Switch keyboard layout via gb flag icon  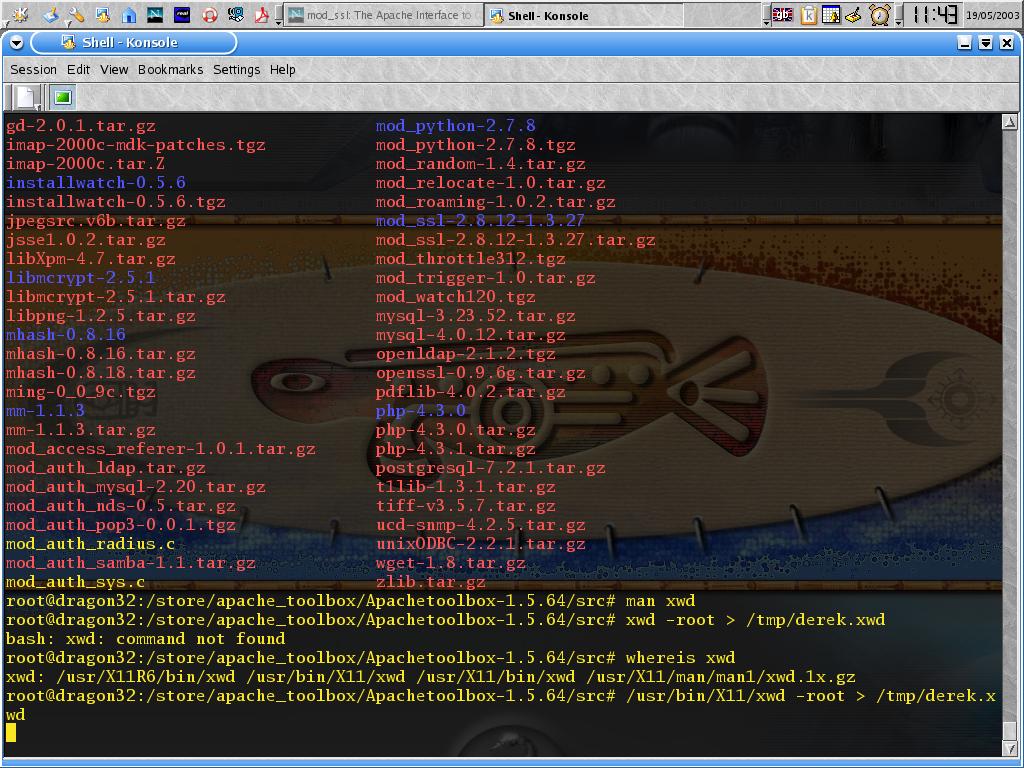782,14
